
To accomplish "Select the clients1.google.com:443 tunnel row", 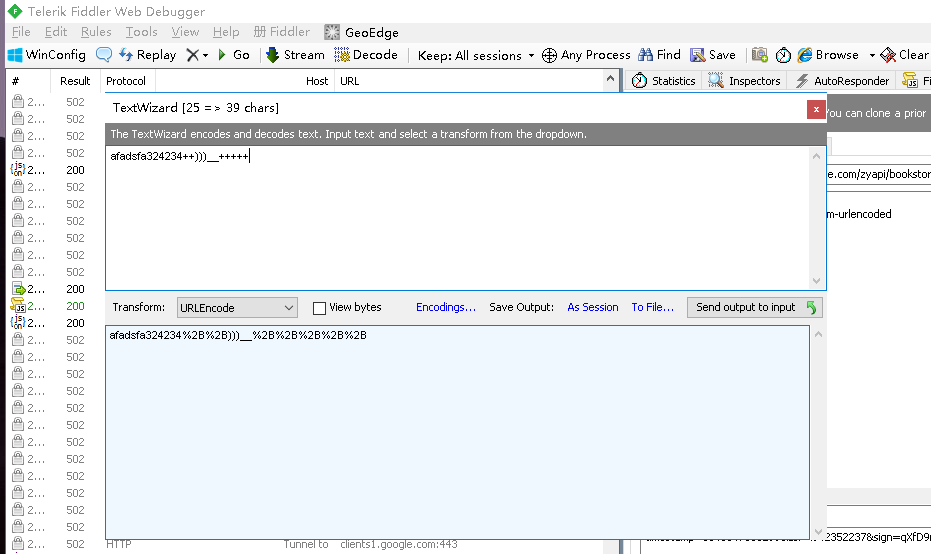I will point(313,544).
